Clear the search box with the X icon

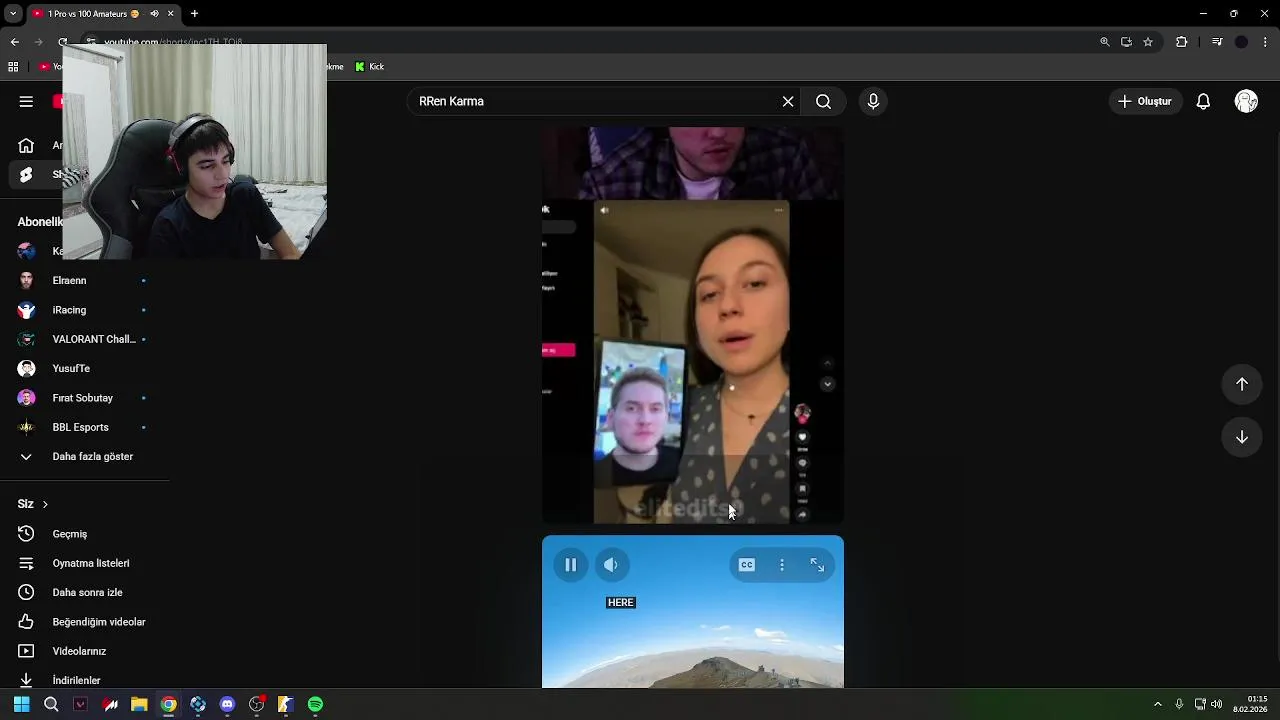tap(788, 101)
